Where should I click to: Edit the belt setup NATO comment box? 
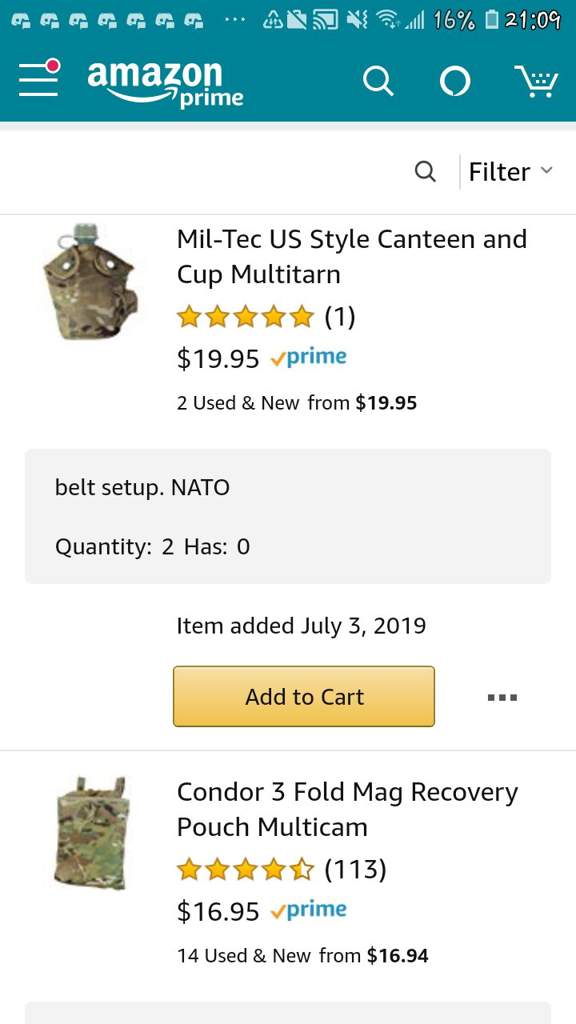coord(288,516)
